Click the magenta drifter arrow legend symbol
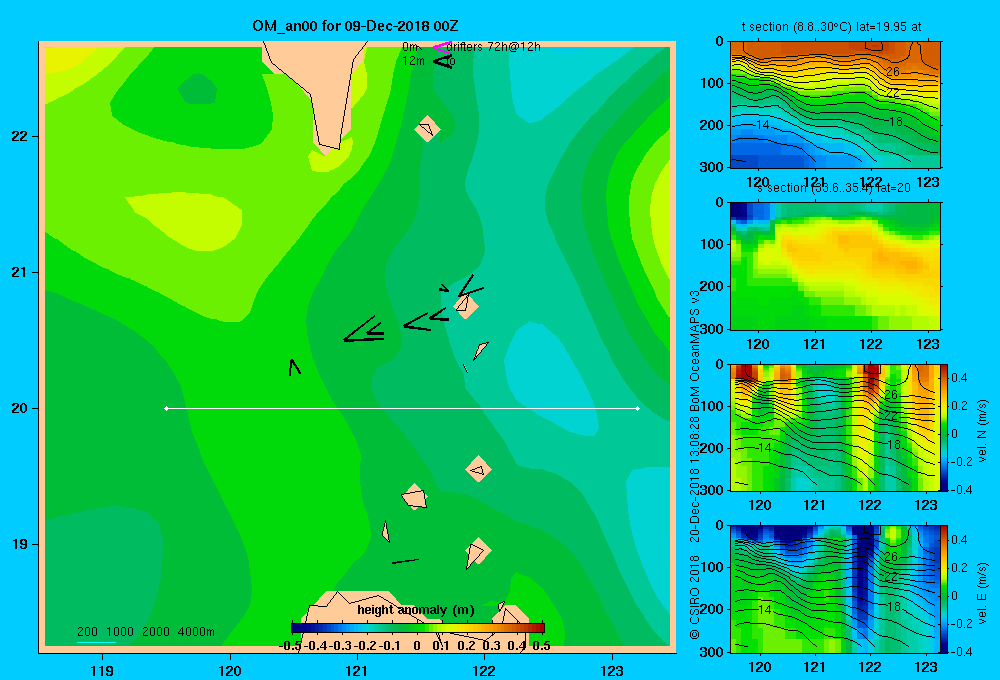1000x680 pixels. (x=442, y=47)
